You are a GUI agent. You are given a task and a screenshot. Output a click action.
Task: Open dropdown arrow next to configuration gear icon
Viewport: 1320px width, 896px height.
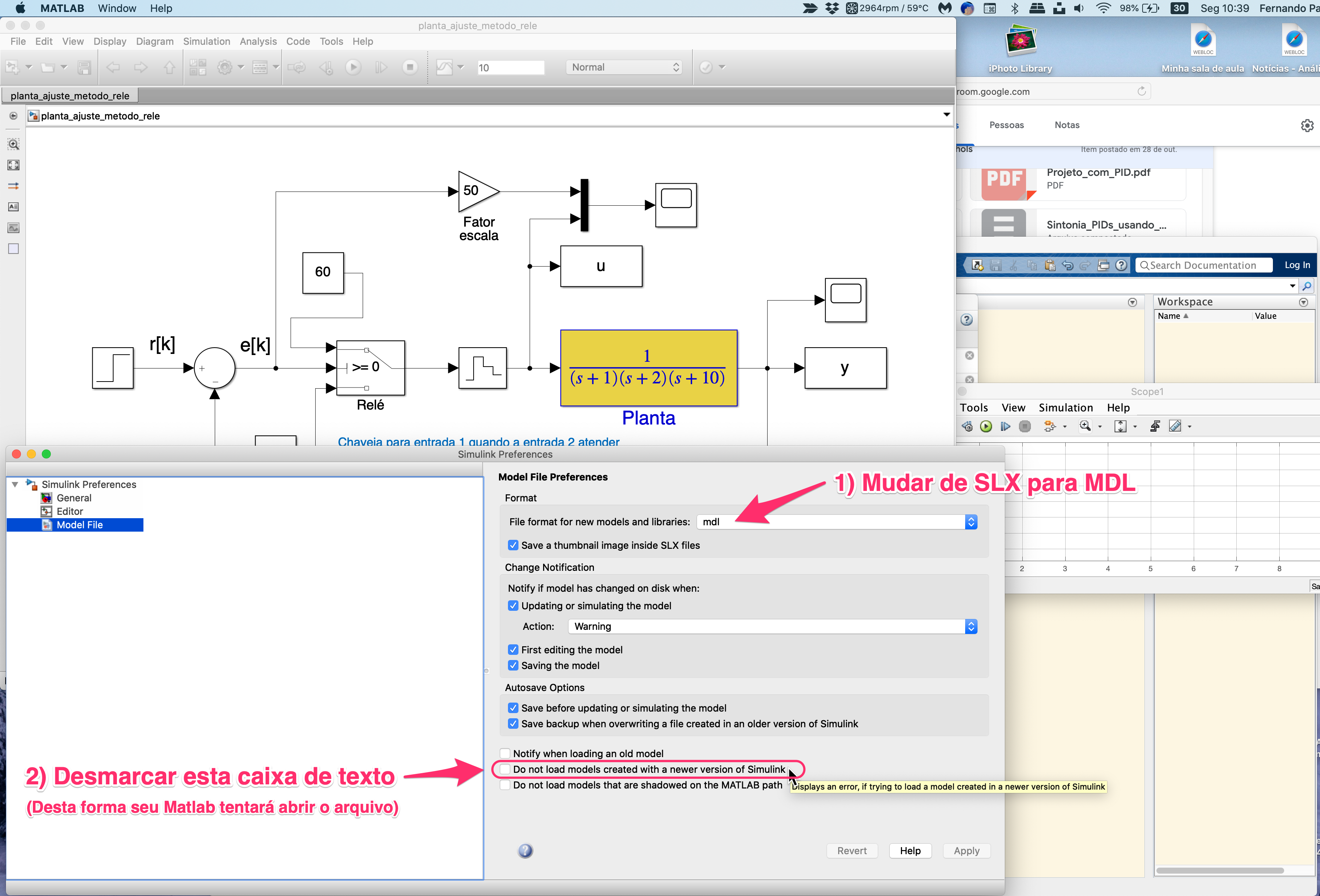241,68
